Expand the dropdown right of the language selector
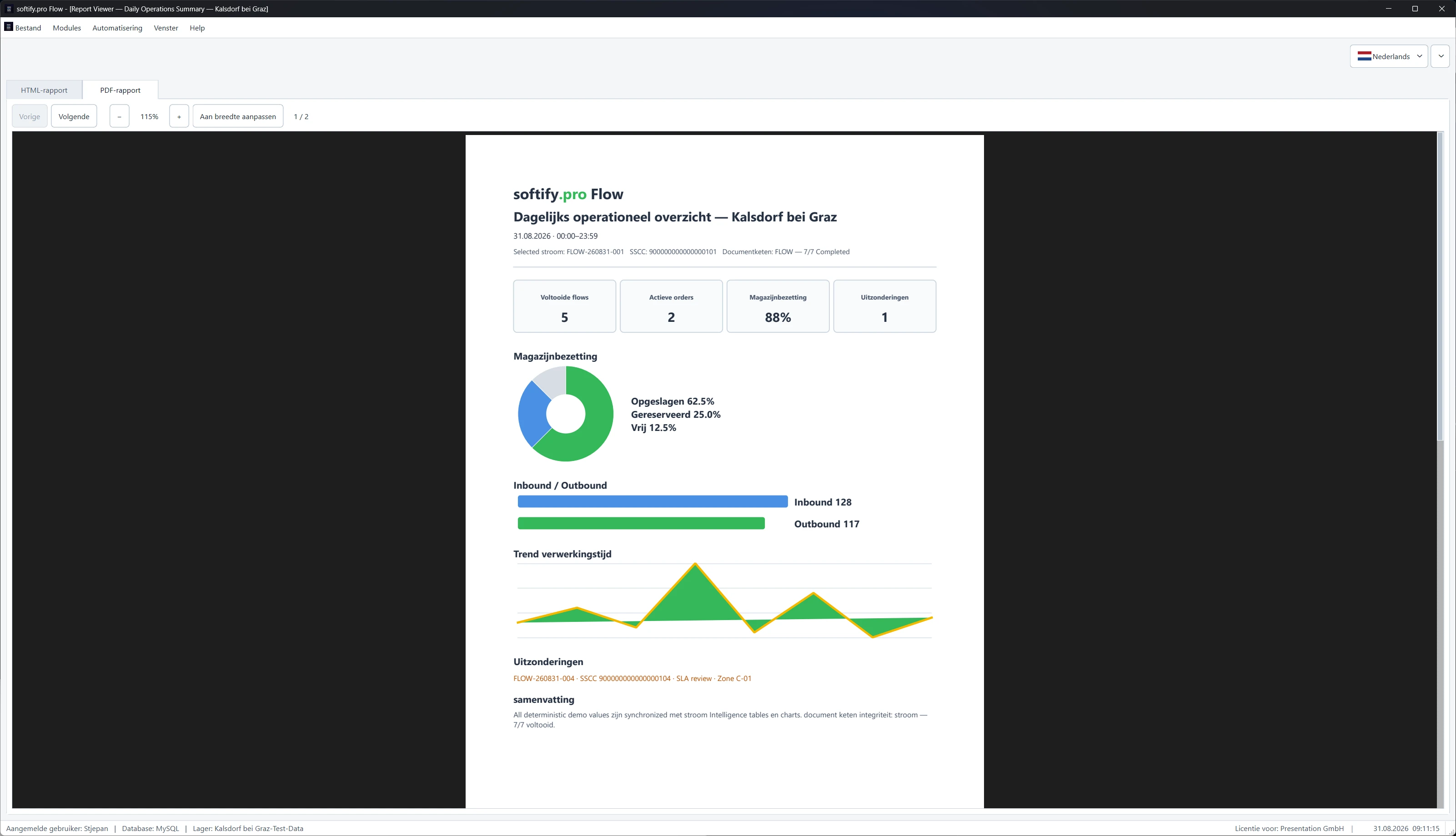Screen dimensions: 1456x836 click(x=1440, y=56)
